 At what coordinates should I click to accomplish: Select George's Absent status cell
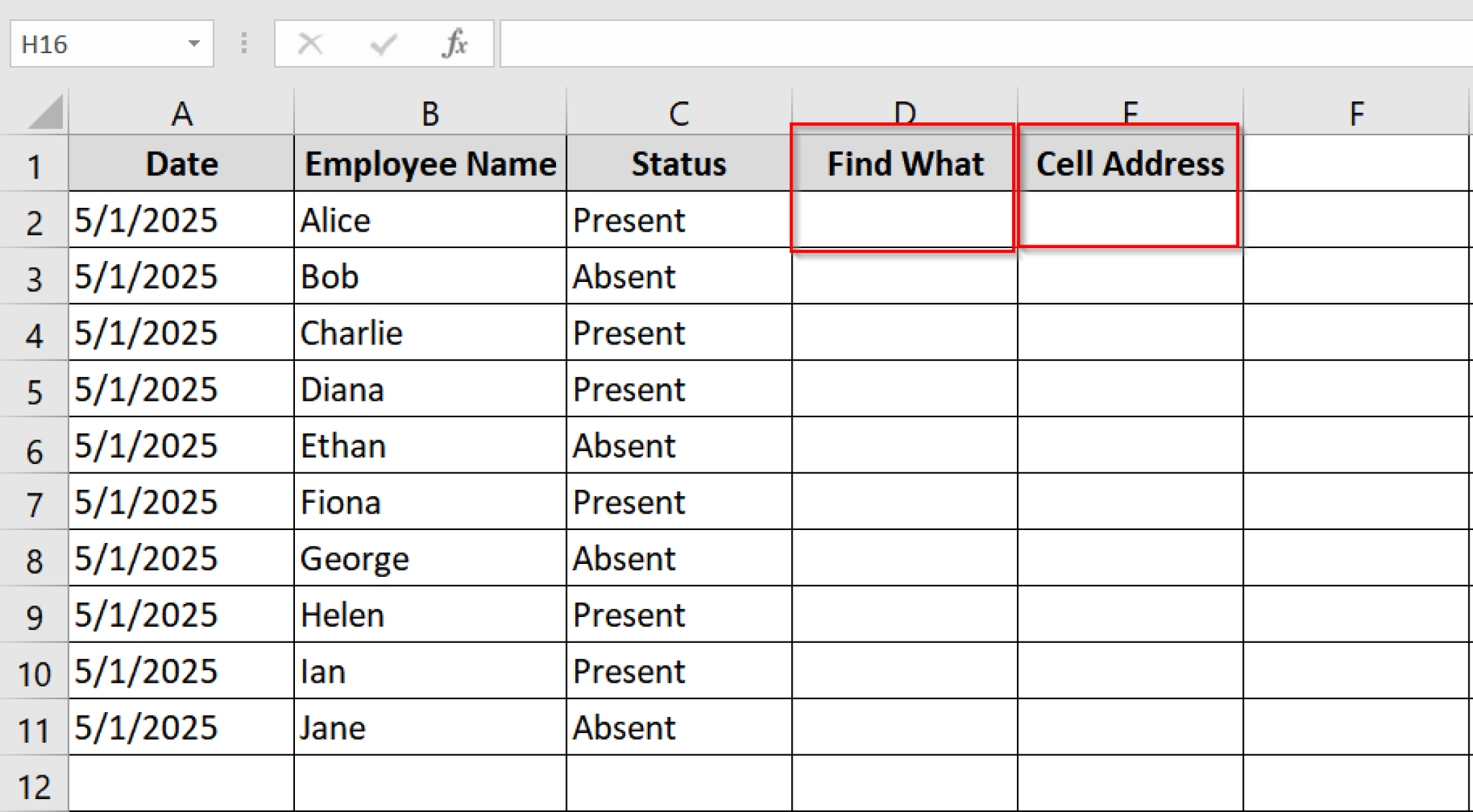pos(678,559)
